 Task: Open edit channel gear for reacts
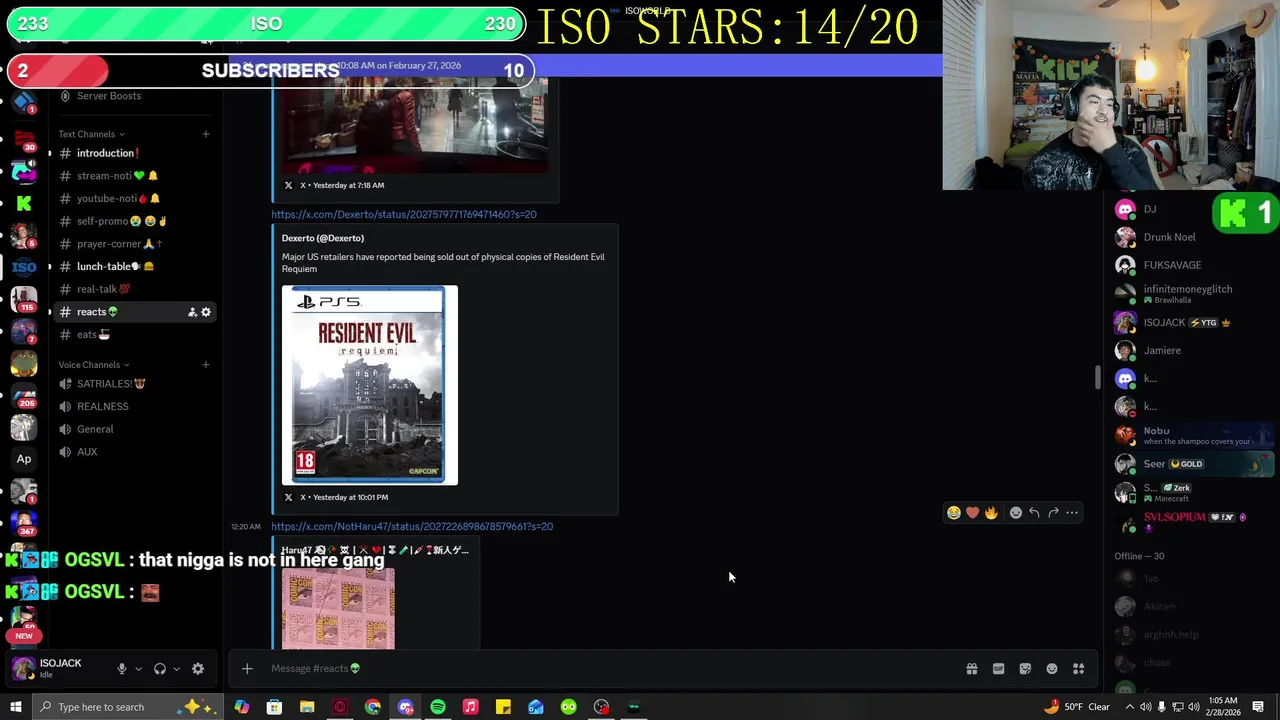coord(206,312)
